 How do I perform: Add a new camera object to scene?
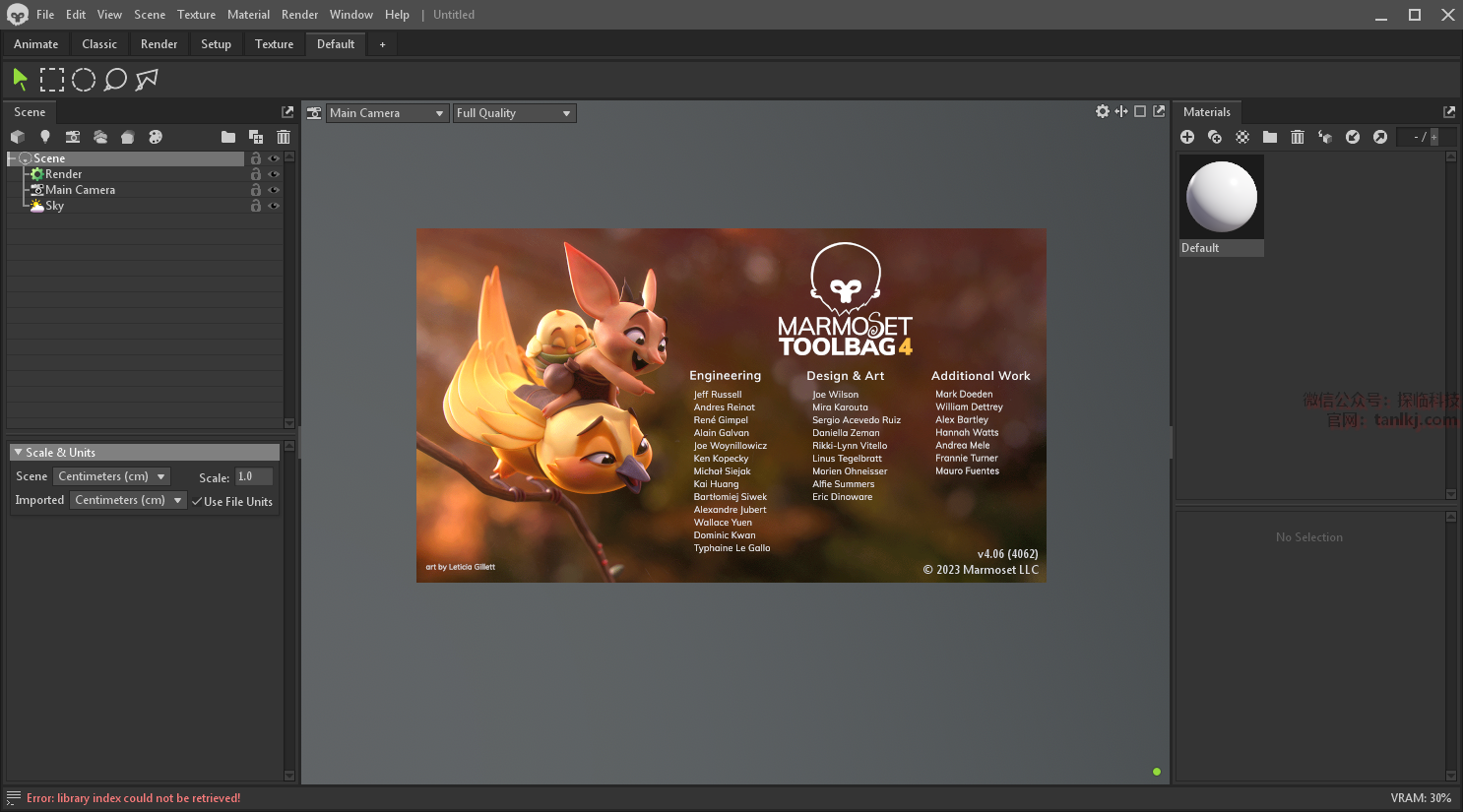coord(72,137)
